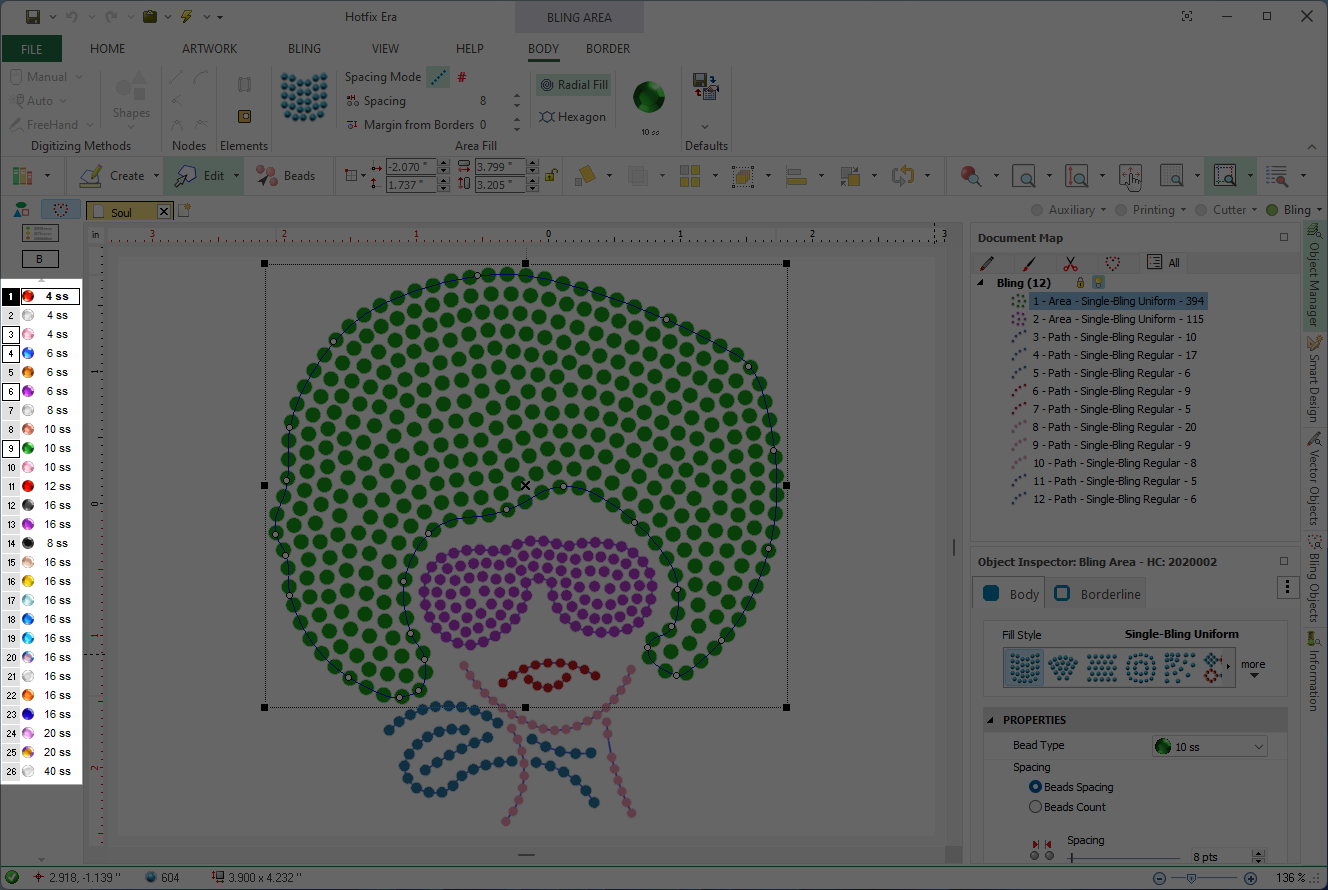Image resolution: width=1328 pixels, height=890 pixels.
Task: Switch to the ARTWORK ribbon tab
Action: click(210, 48)
